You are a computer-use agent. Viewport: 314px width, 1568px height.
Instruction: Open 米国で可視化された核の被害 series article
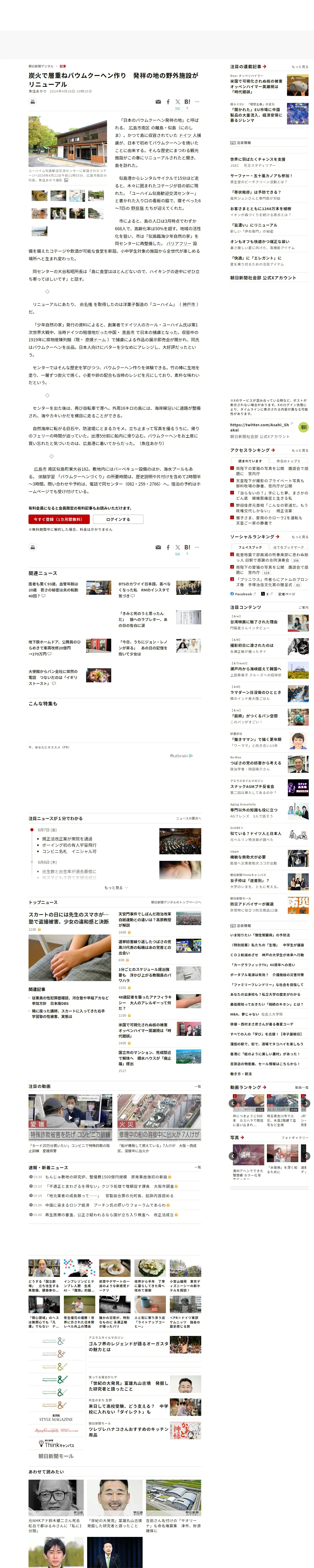256,87
